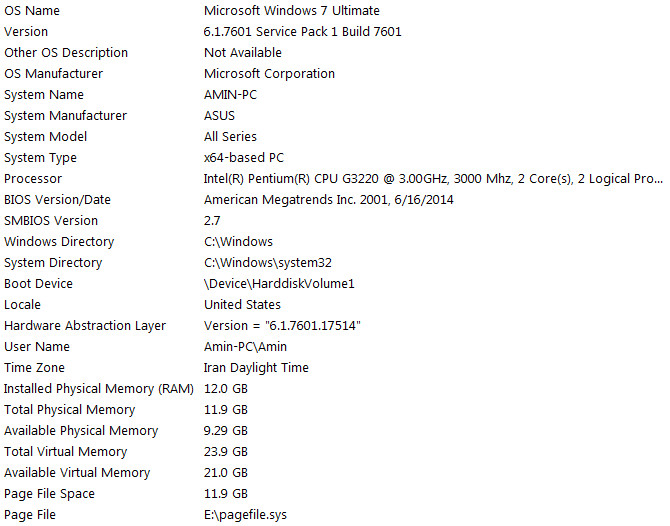The width and height of the screenshot is (670, 526).
Task: Click the Version item label
Action: coord(26,32)
